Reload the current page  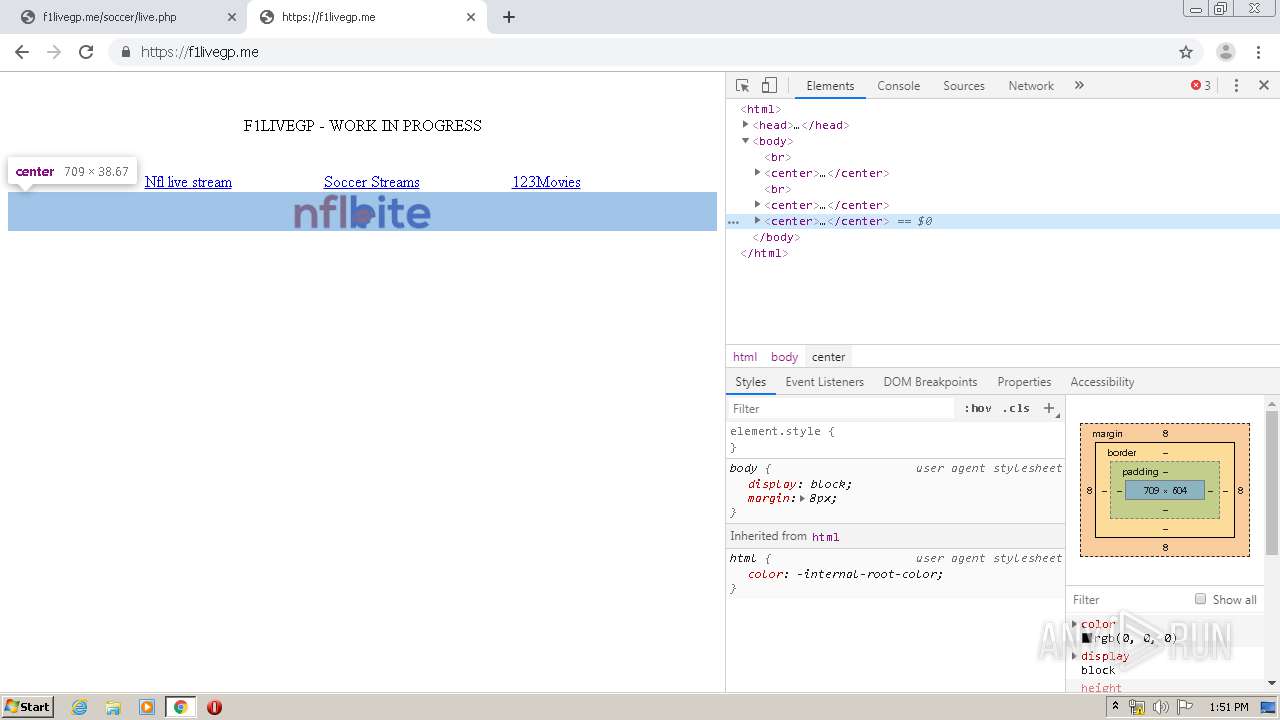coord(86,52)
